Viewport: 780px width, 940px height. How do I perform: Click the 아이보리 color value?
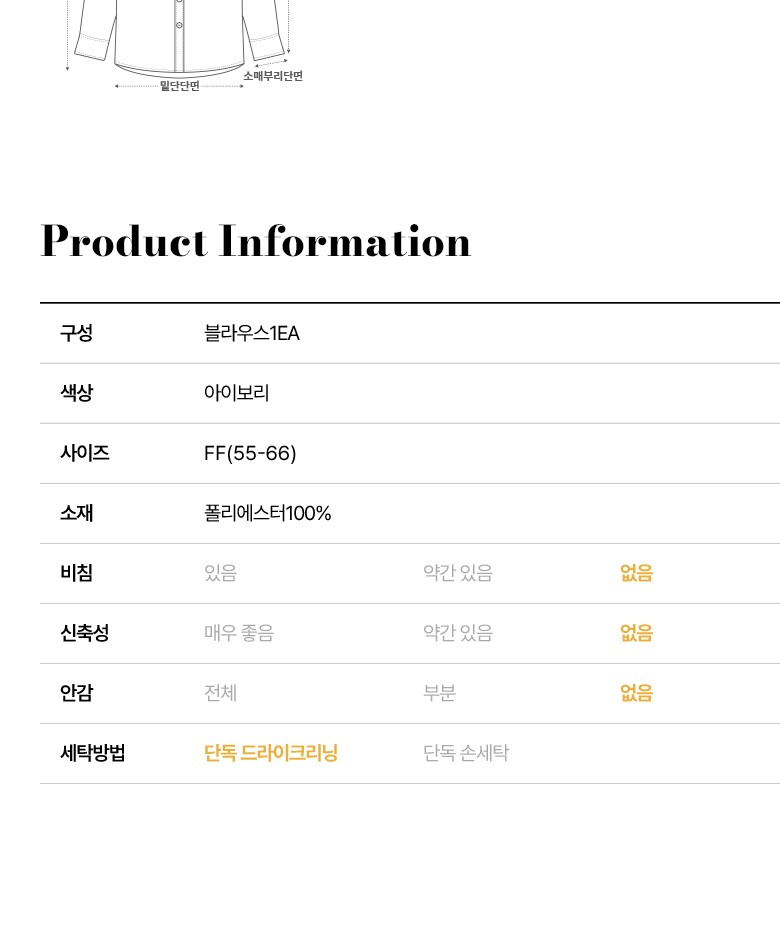point(236,393)
